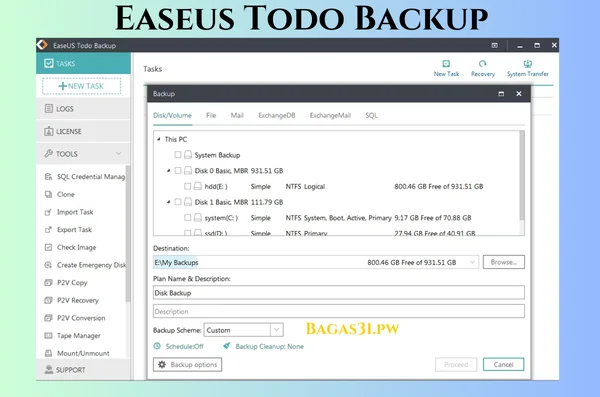Collapse the Disk 1 tree node
This screenshot has width=600, height=397.
[168, 202]
